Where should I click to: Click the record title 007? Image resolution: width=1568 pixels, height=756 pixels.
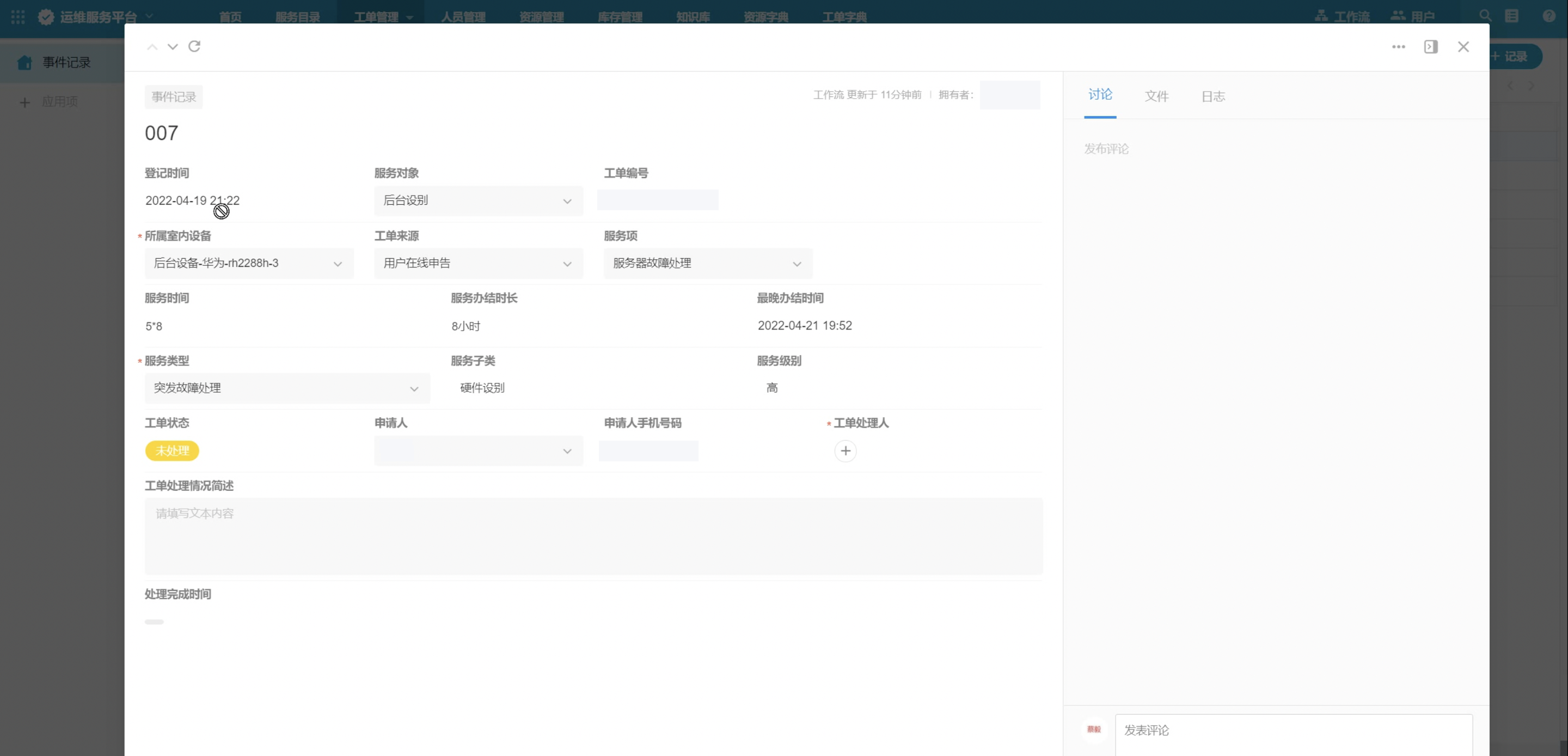(161, 133)
